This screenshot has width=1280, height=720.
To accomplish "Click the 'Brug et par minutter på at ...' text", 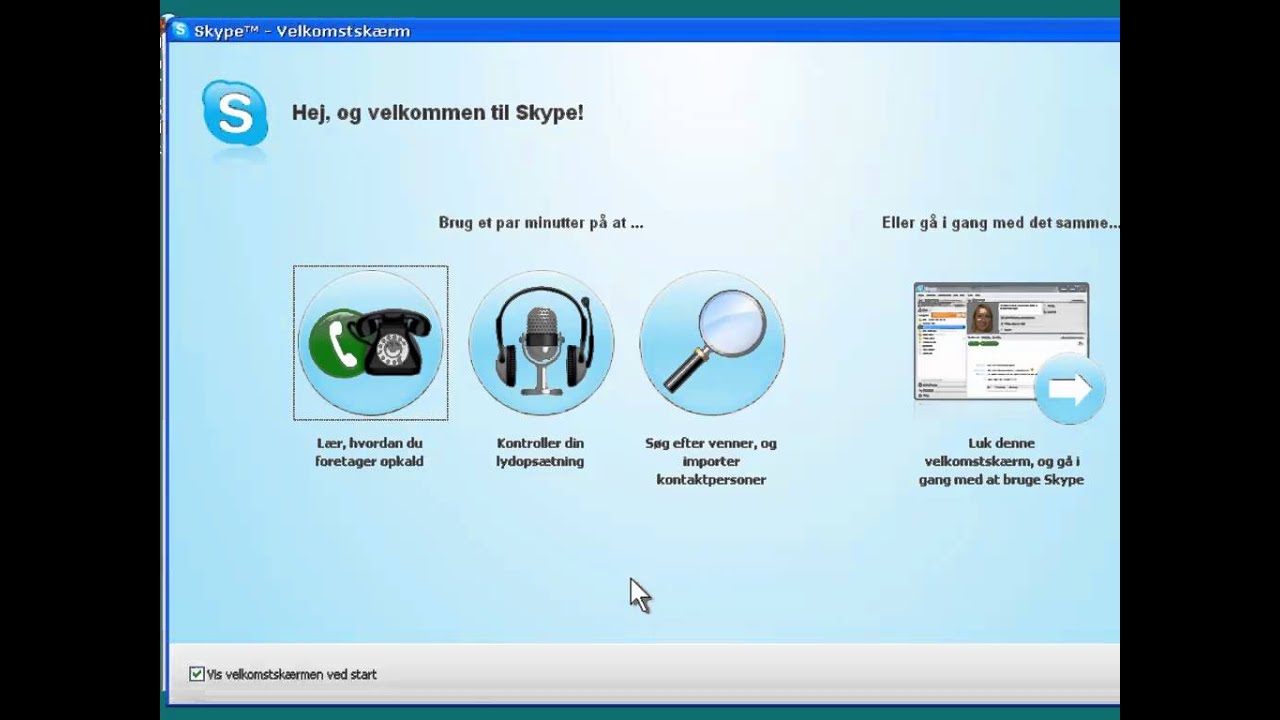I will (541, 223).
